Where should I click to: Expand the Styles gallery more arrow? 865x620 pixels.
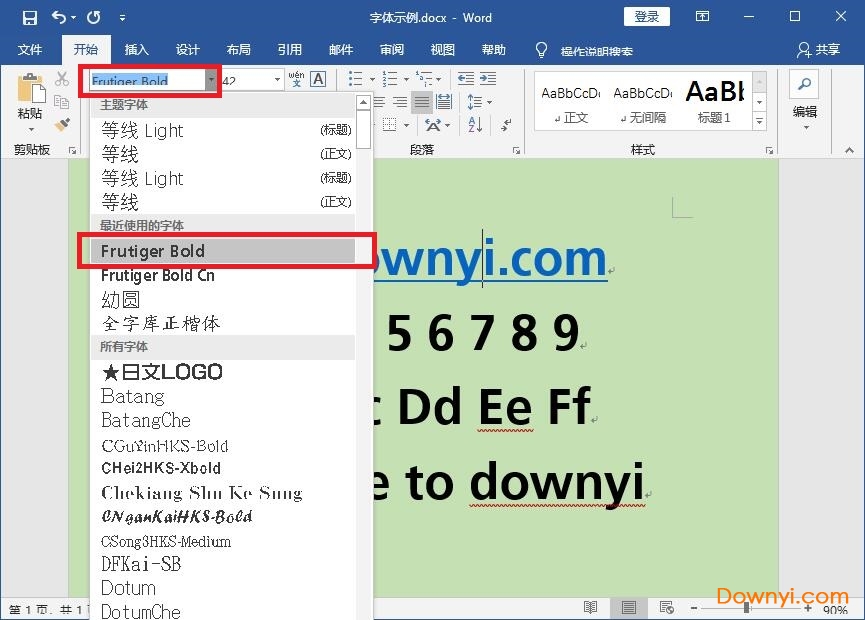point(759,121)
